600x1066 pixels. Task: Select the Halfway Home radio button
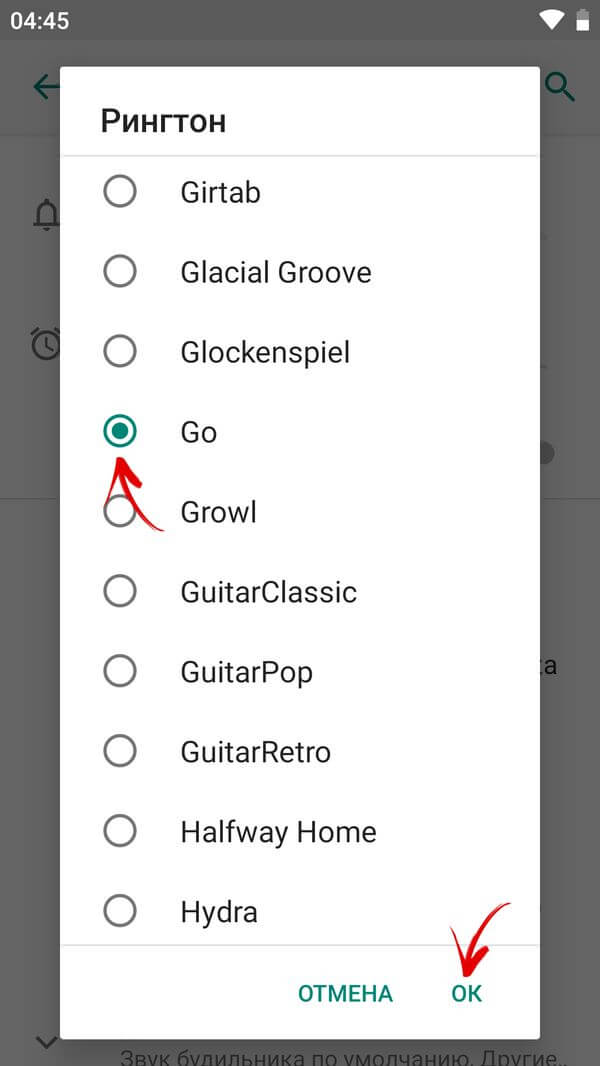tap(120, 831)
